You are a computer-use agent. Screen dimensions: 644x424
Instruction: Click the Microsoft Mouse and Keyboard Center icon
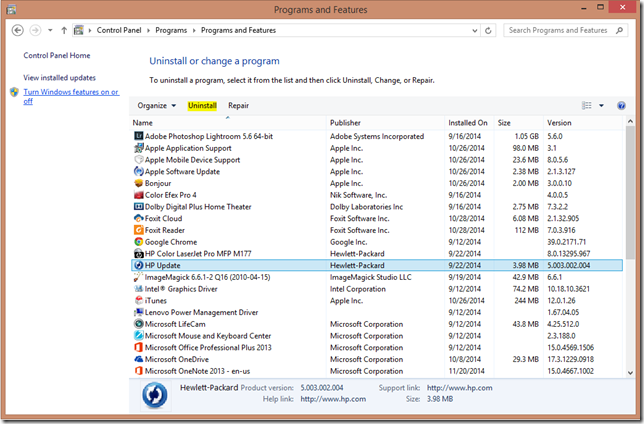tap(139, 336)
